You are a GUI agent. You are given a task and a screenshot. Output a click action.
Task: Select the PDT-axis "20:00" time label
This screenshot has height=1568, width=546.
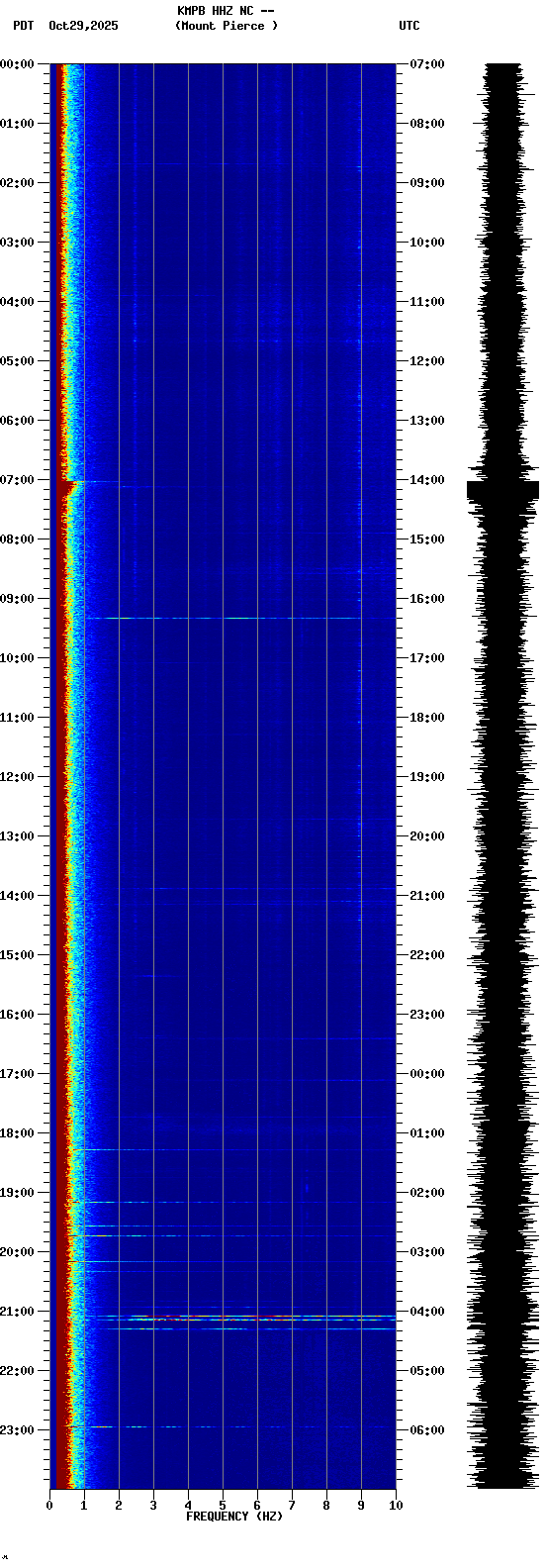17,1252
